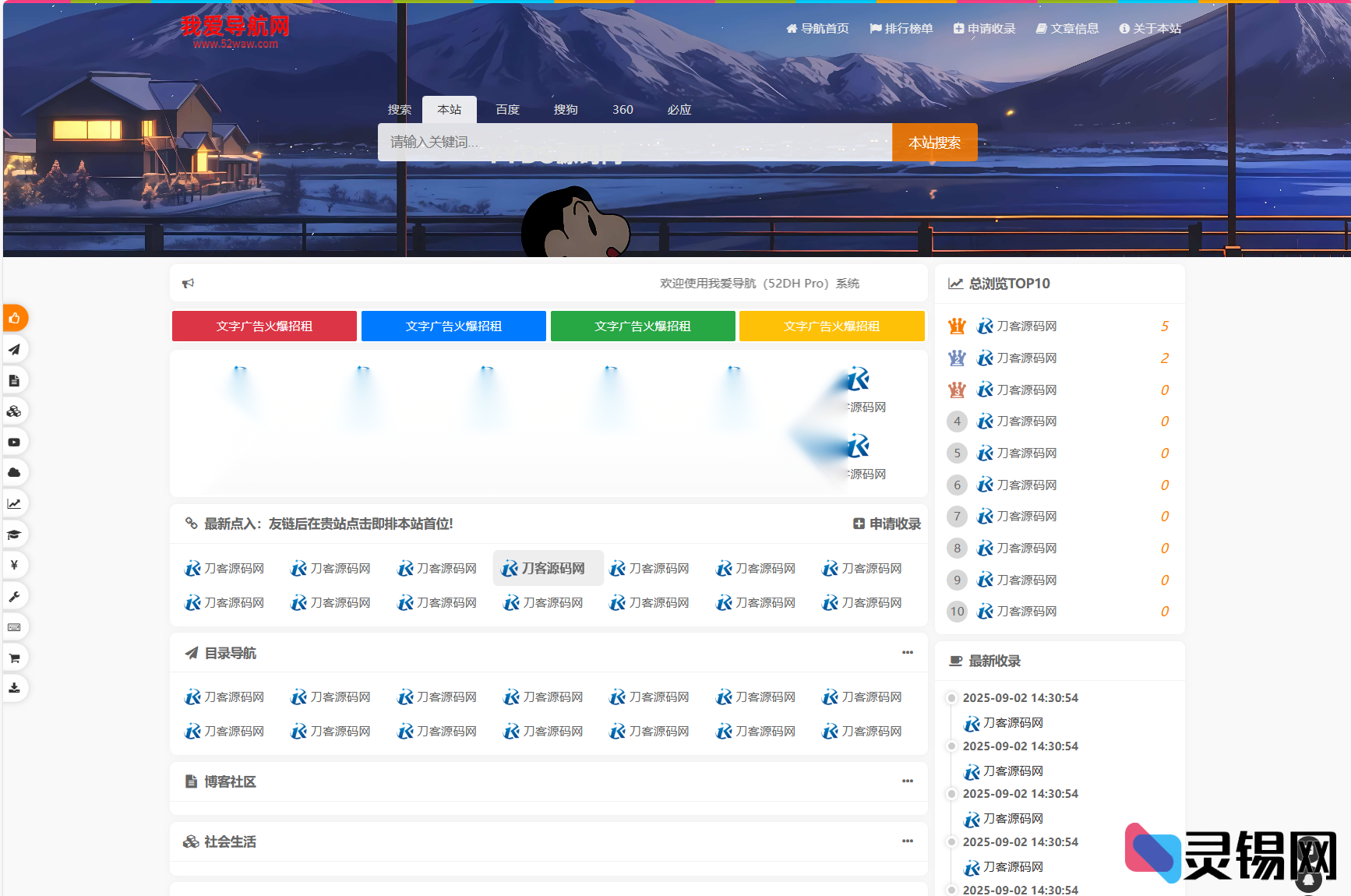The width and height of the screenshot is (1351, 896).
Task: Expand the 目录导航 section more menu
Action: [907, 653]
